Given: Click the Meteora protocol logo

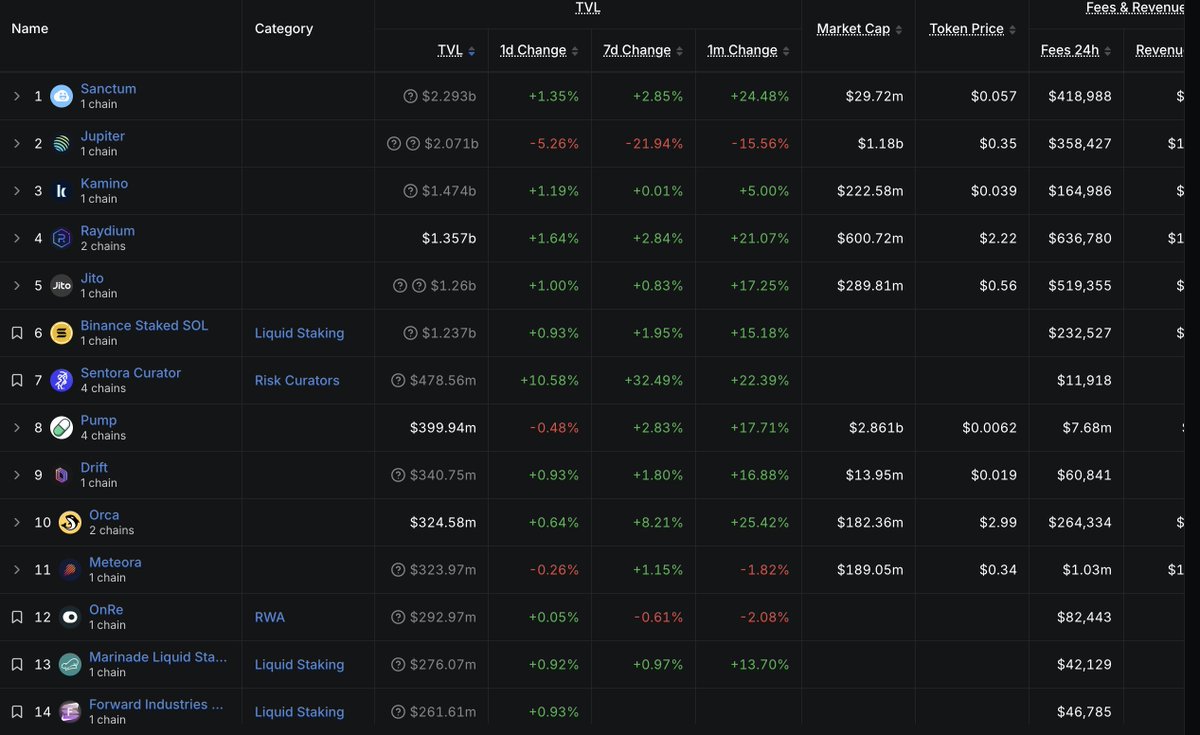Looking at the screenshot, I should 70,569.
